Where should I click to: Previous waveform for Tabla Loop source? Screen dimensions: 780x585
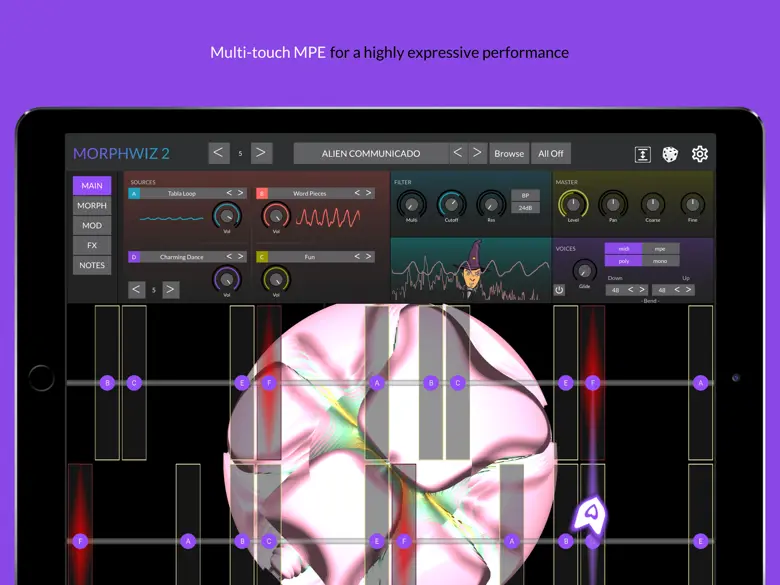[229, 193]
